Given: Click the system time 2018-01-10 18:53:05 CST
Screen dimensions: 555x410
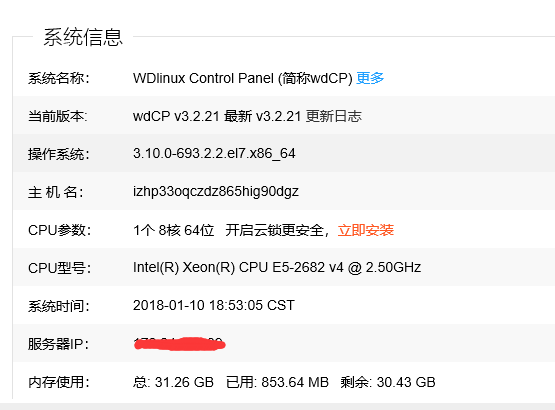Looking at the screenshot, I should [x=214, y=305].
